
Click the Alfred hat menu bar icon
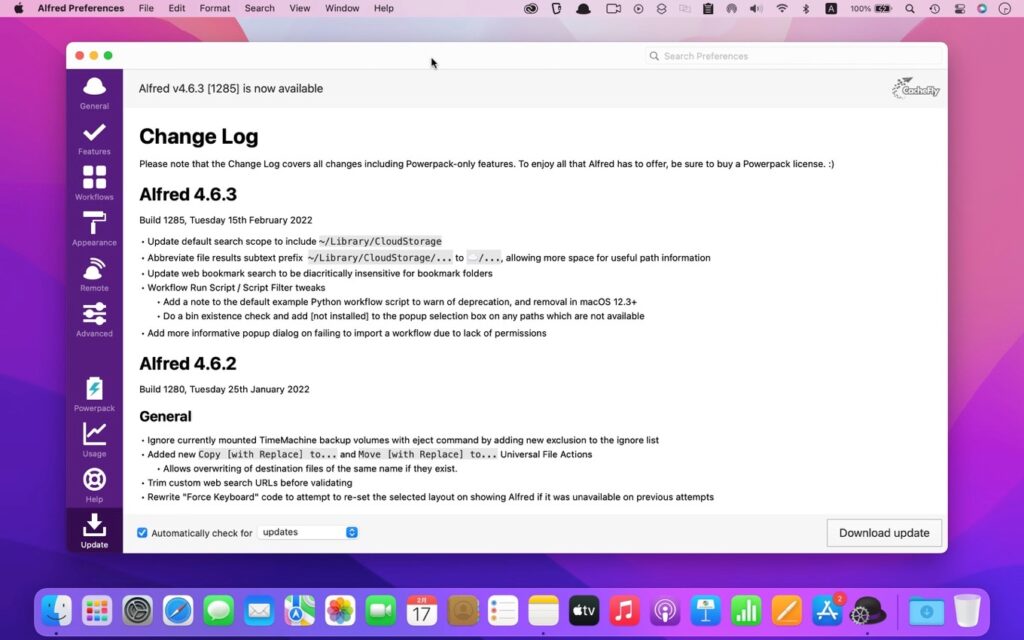[583, 8]
